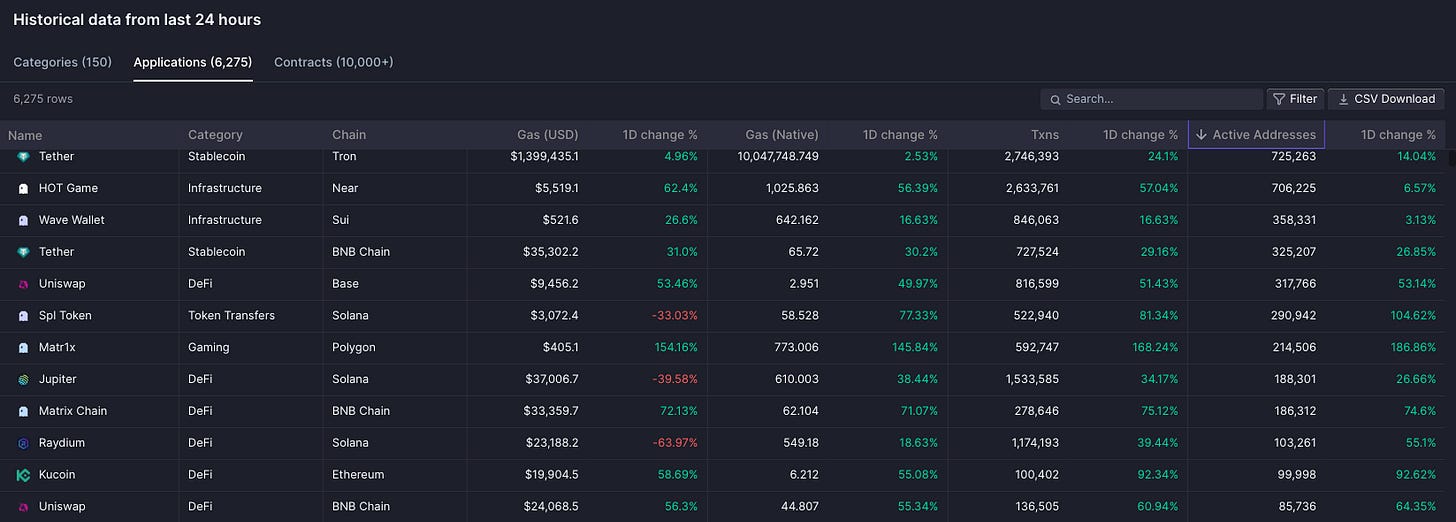Focus the Search input field

pos(1152,99)
